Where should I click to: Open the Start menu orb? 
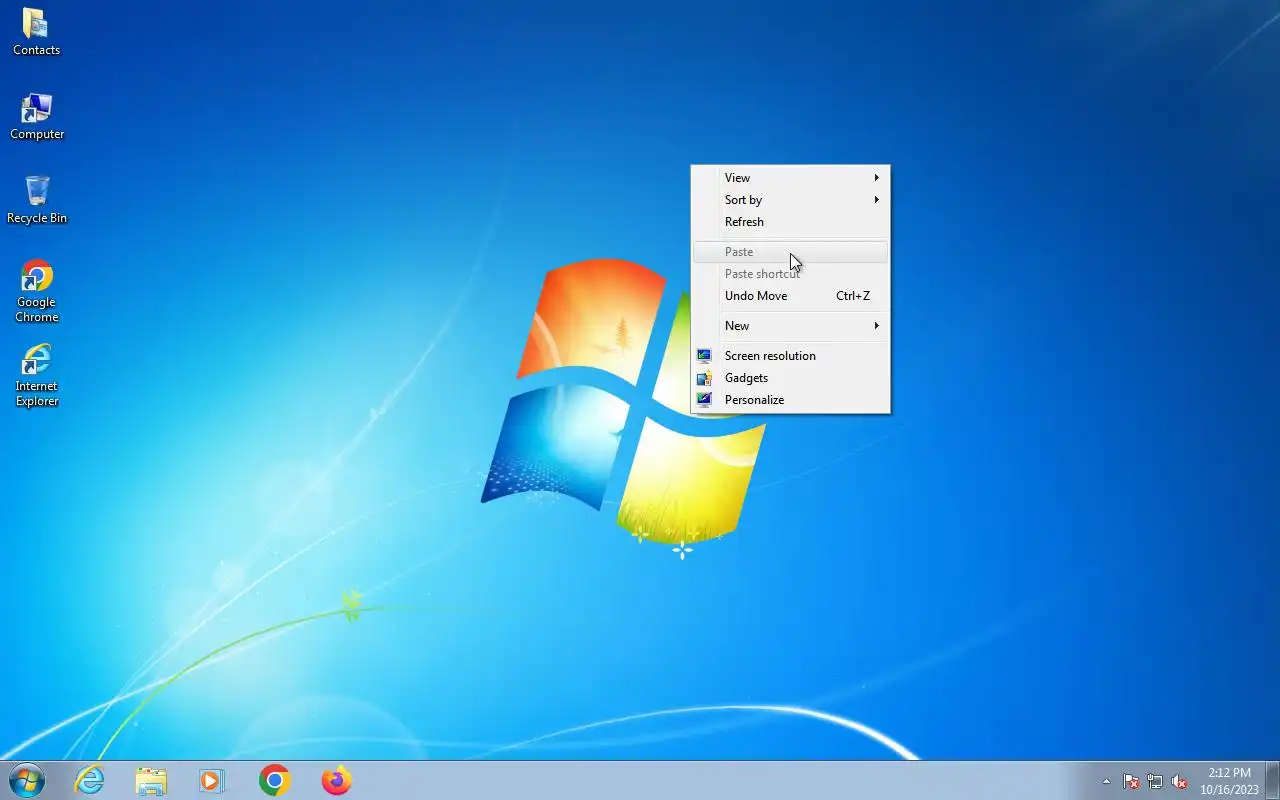pyautogui.click(x=27, y=780)
